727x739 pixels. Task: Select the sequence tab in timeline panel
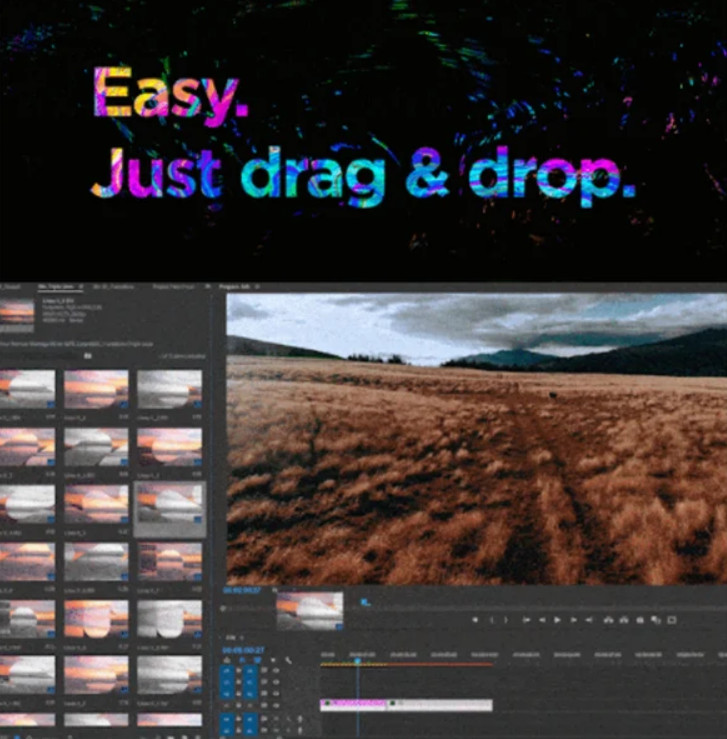(x=230, y=637)
